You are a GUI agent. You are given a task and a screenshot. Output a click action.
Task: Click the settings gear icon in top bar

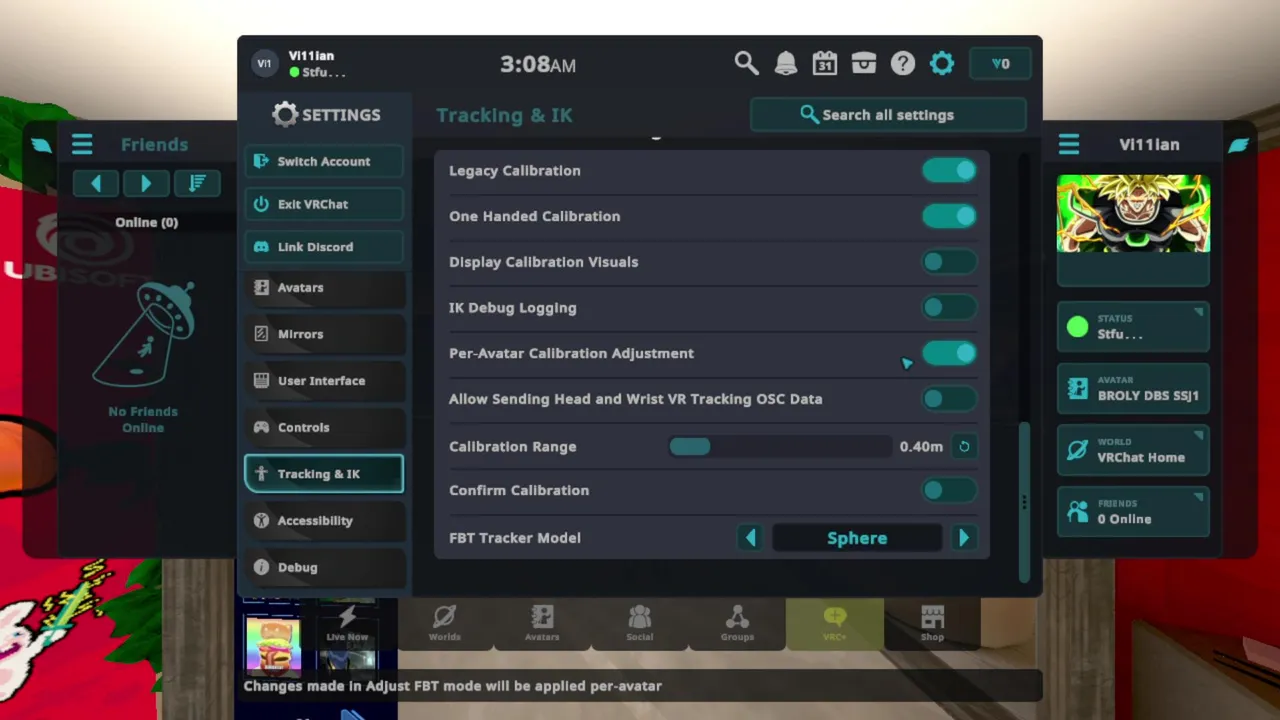click(942, 64)
